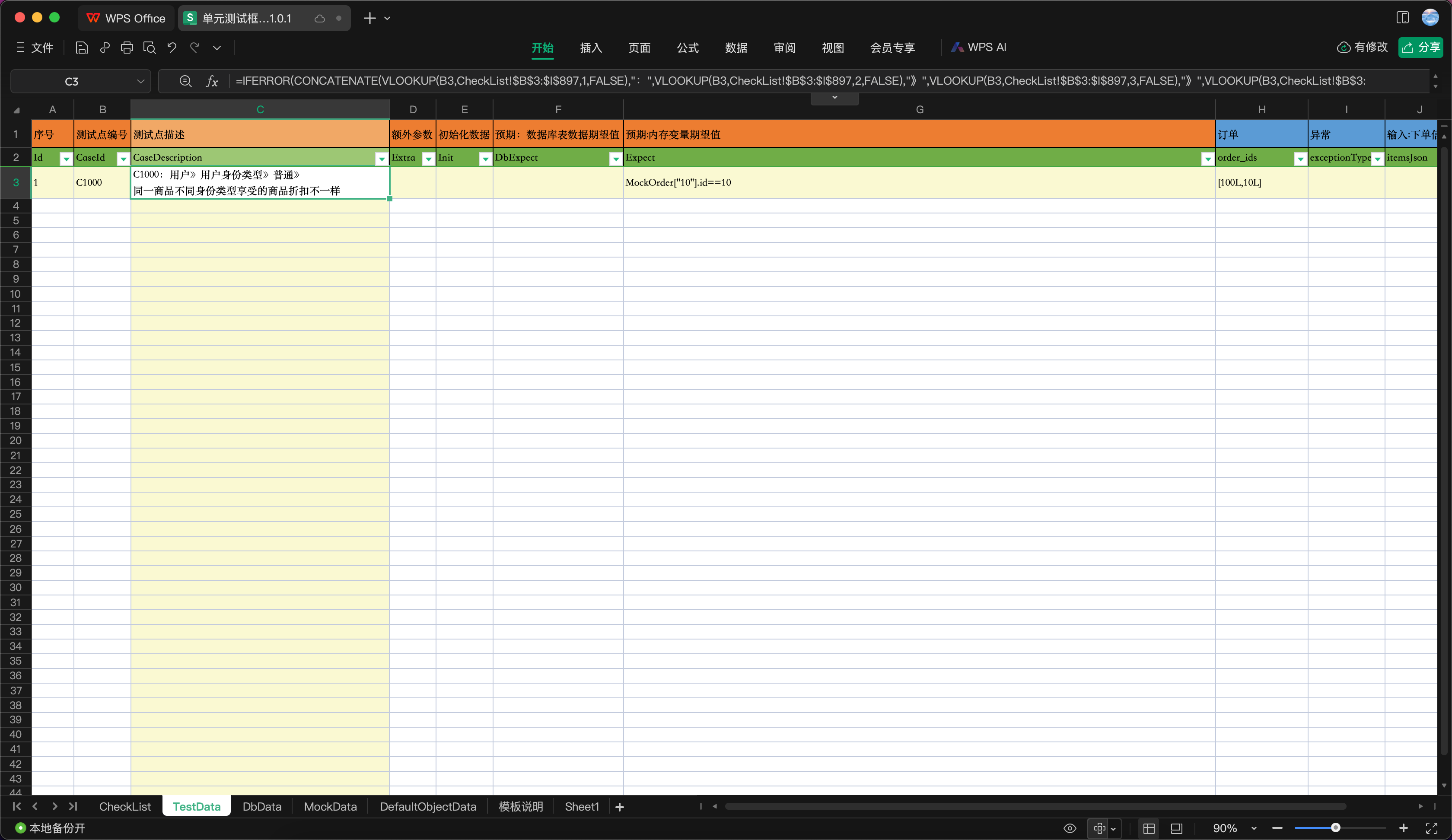This screenshot has height=840, width=1452.
Task: Open the 数据 ribbon tab
Action: coord(736,48)
